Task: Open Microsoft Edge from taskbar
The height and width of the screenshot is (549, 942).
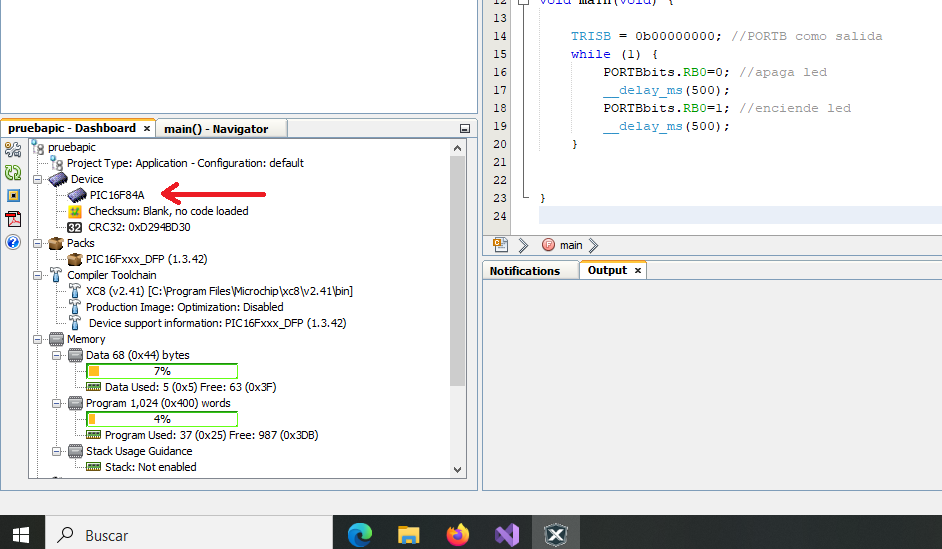Action: 360,534
